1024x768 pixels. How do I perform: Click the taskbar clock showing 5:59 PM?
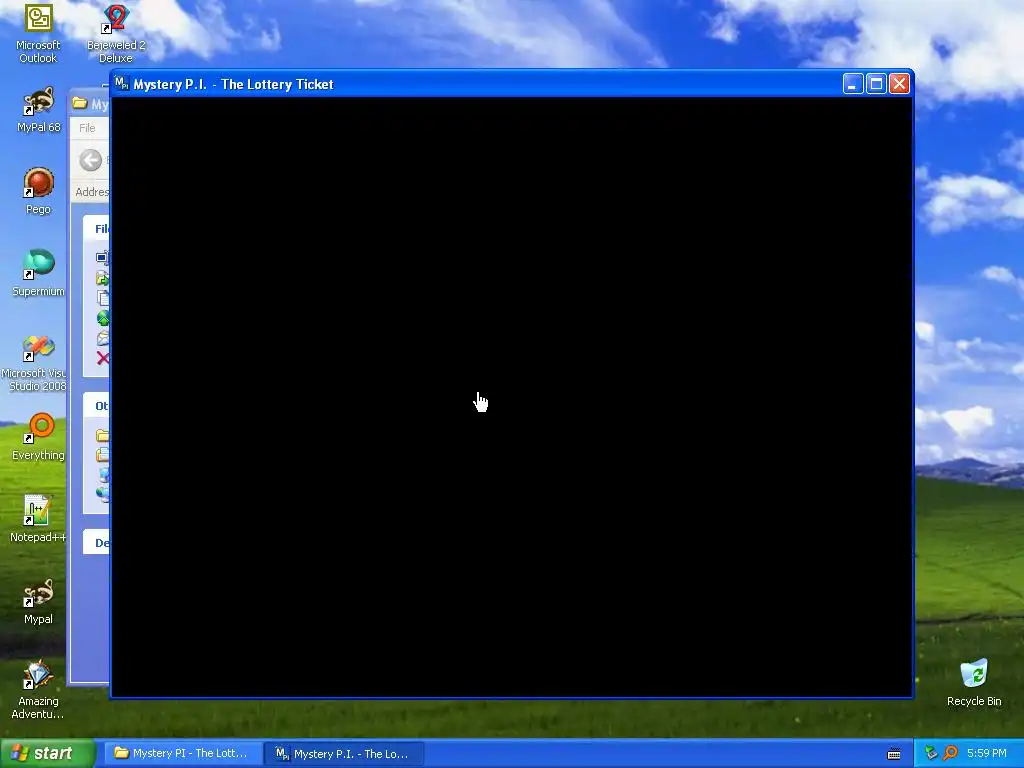986,753
